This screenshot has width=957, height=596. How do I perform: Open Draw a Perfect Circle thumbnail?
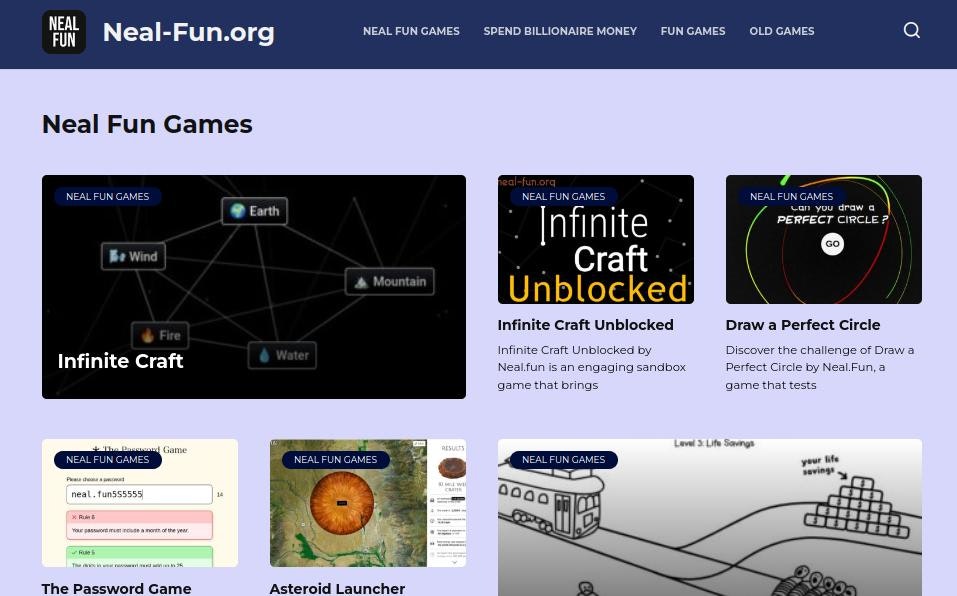(x=823, y=239)
